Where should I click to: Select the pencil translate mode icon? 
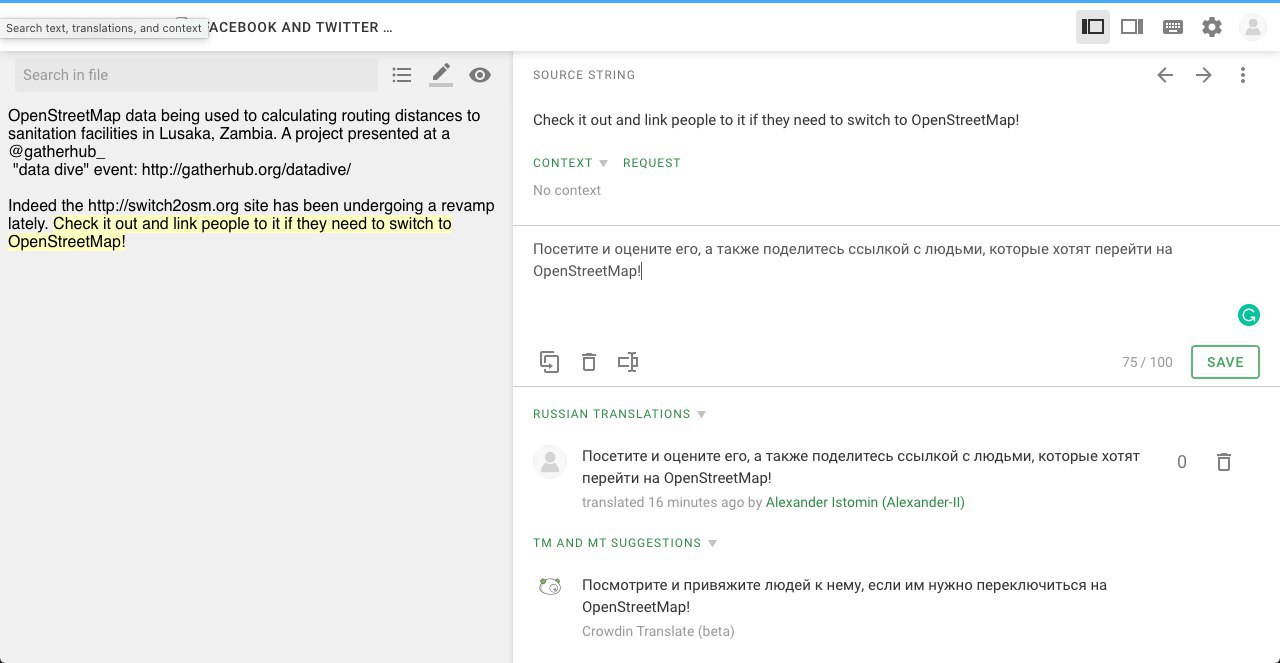pos(441,75)
